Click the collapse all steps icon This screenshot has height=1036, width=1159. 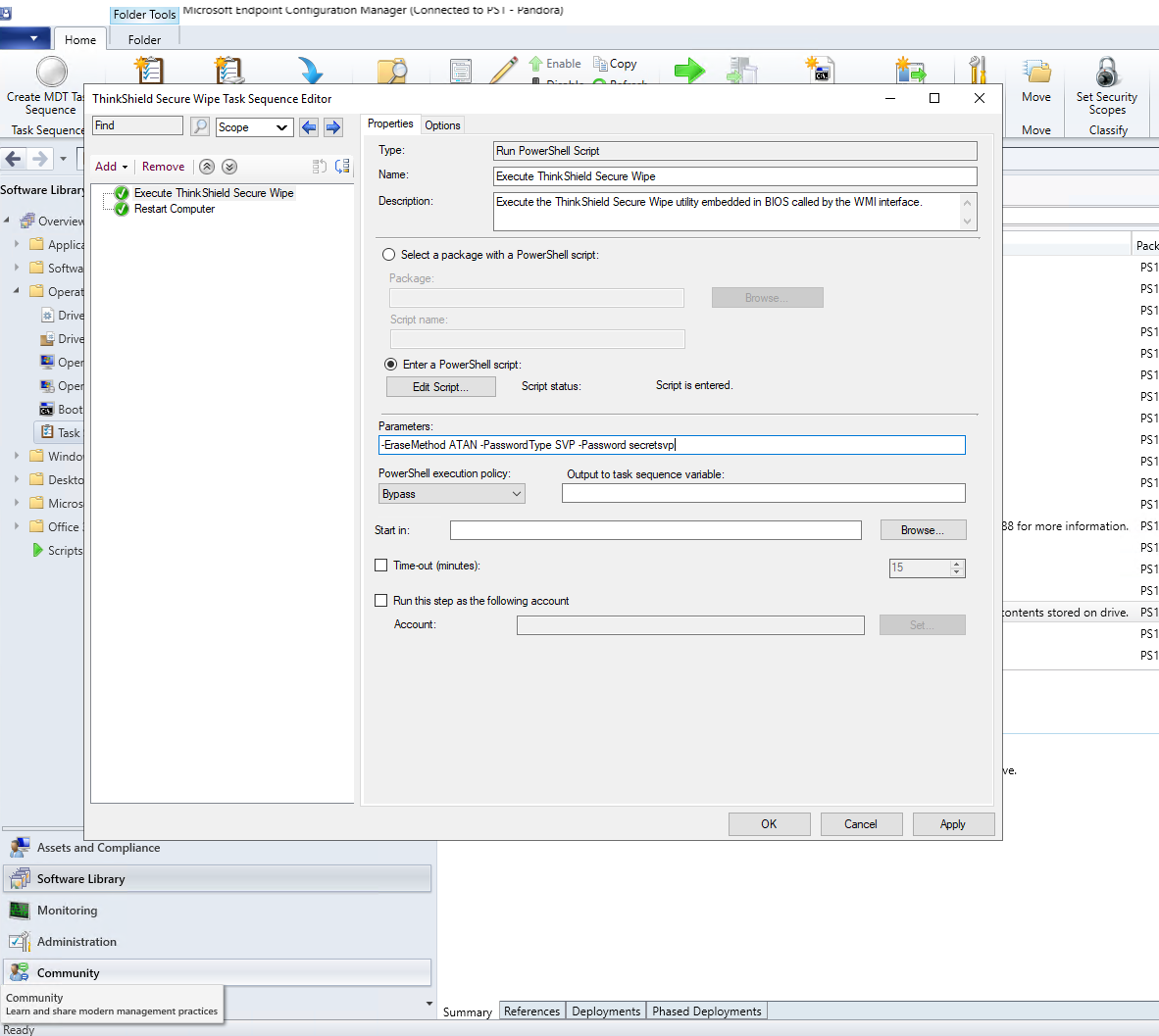point(320,167)
